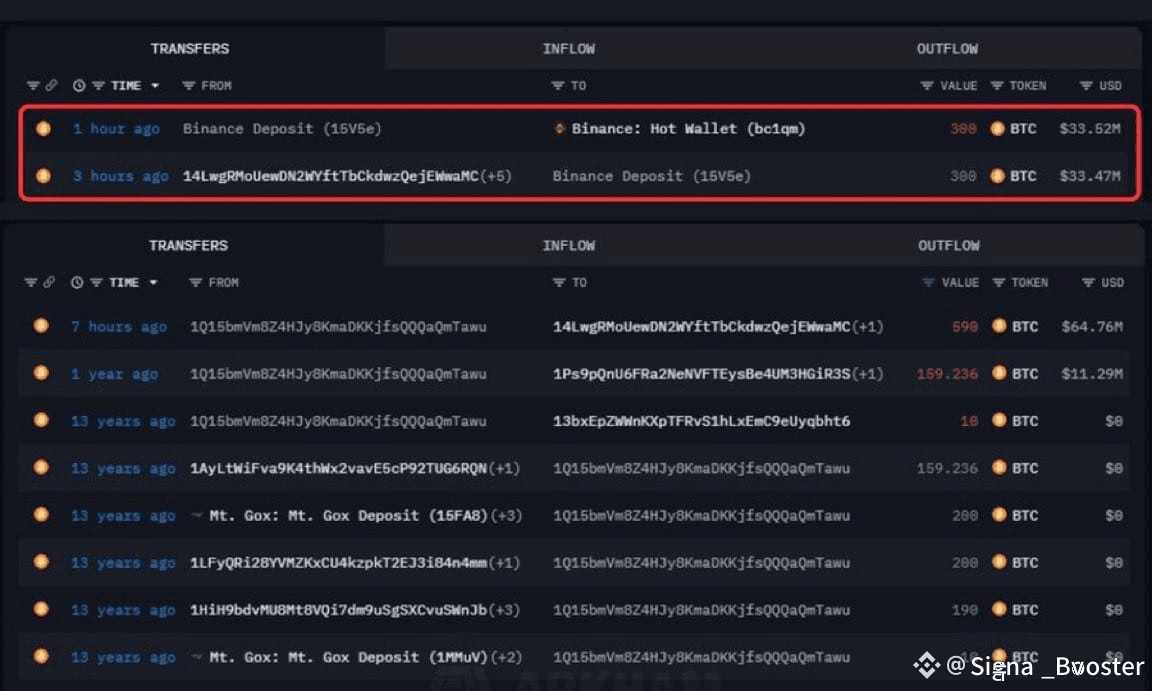Click the BTC token icon in the $33.52M row
The width and height of the screenshot is (1152, 691).
tap(997, 129)
